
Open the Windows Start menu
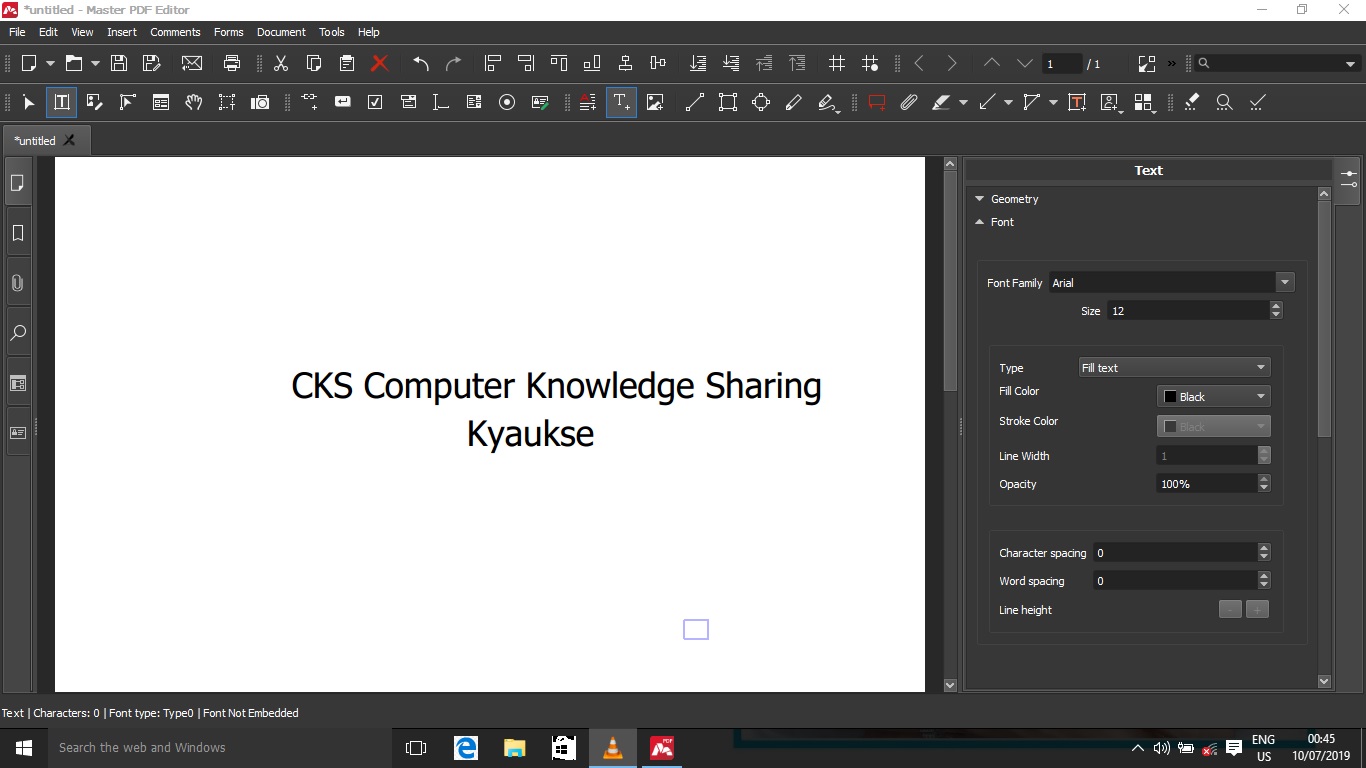tap(24, 747)
